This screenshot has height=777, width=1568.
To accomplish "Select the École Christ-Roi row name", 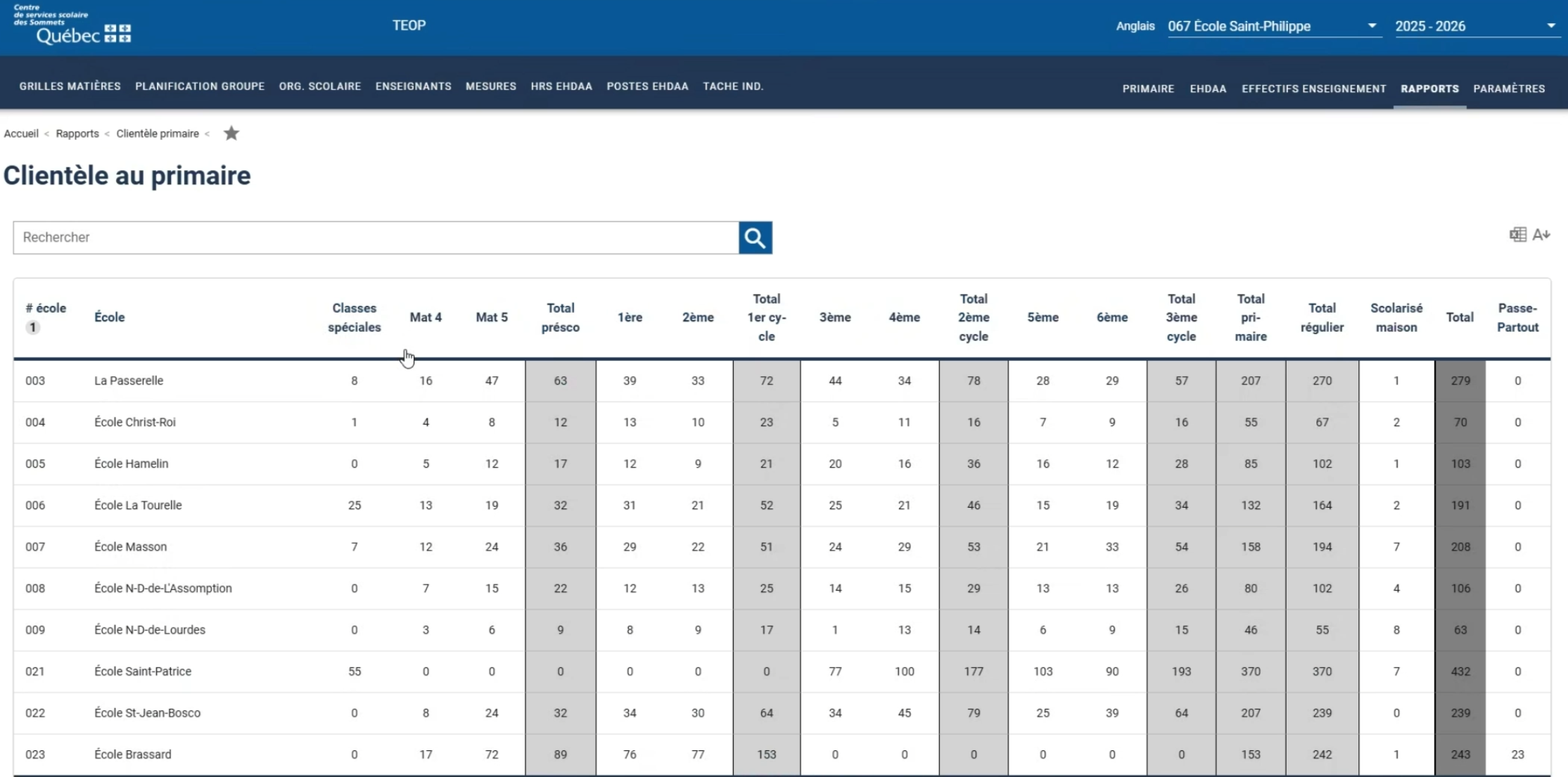I will coord(135,422).
